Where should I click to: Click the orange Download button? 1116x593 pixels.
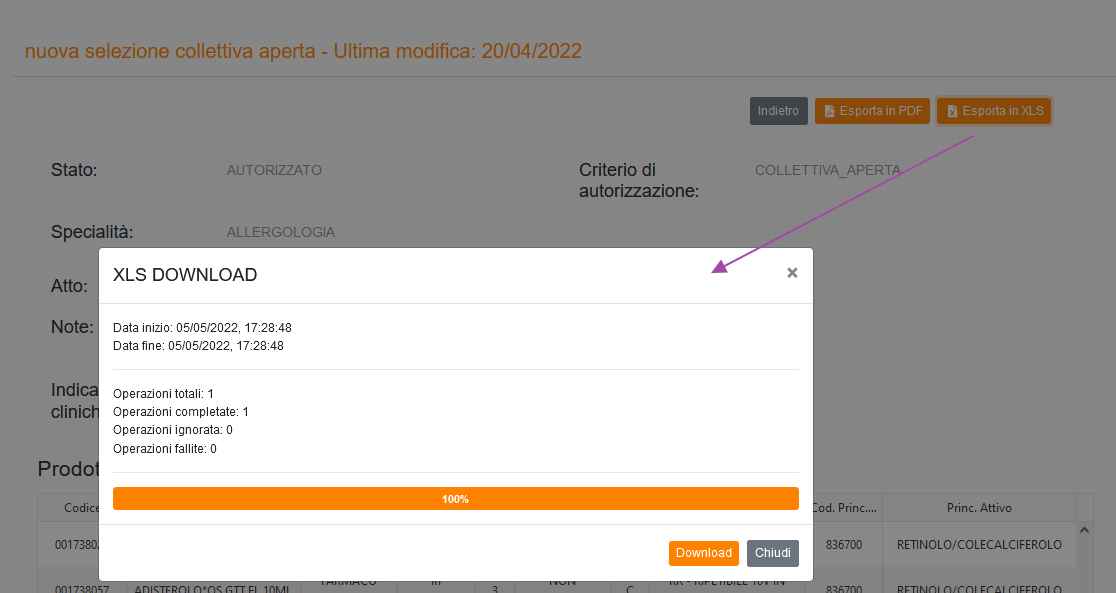(703, 553)
